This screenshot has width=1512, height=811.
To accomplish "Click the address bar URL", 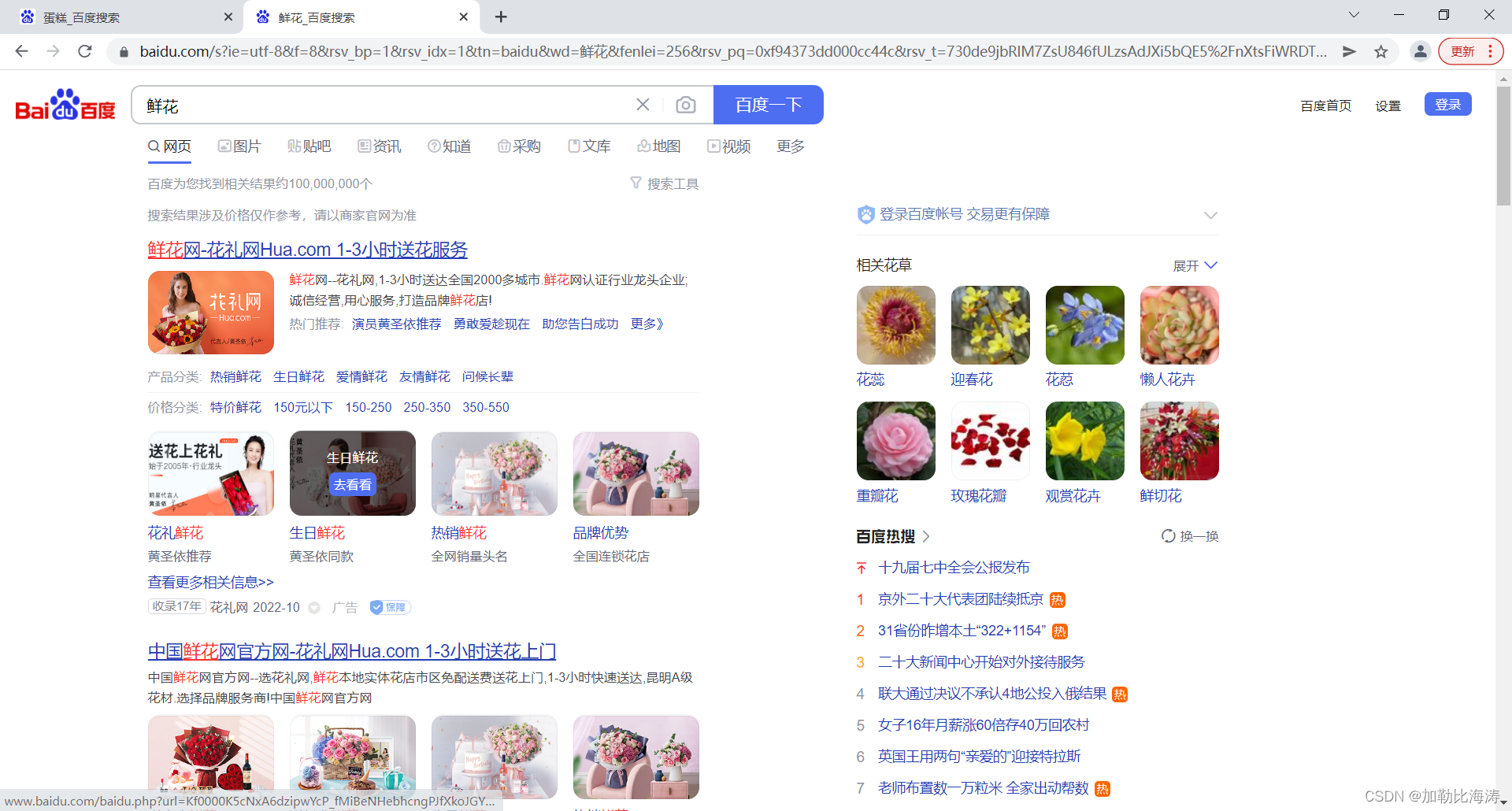I will click(x=732, y=51).
